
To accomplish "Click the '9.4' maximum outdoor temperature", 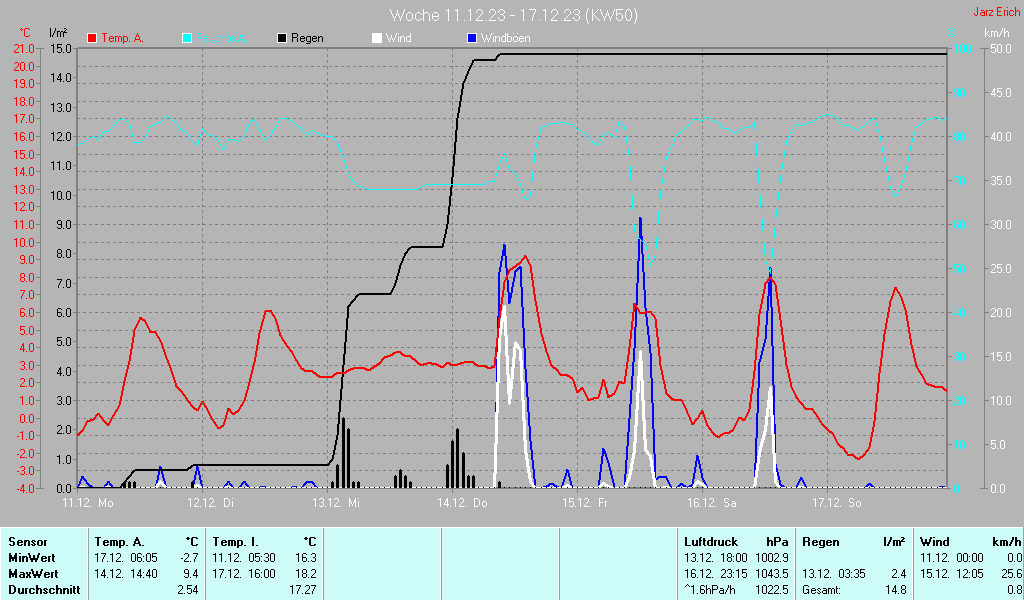I will coord(191,574).
